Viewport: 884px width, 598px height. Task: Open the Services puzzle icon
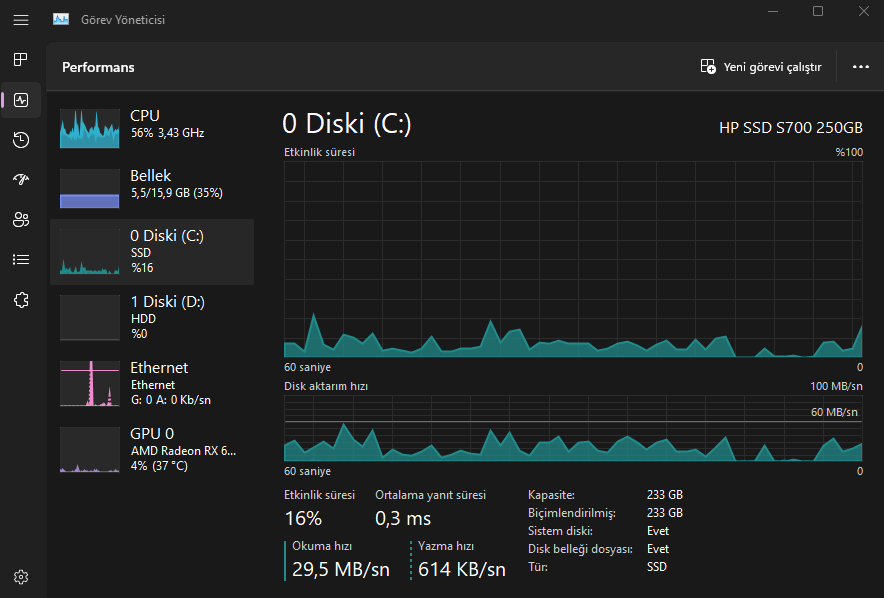coord(21,299)
